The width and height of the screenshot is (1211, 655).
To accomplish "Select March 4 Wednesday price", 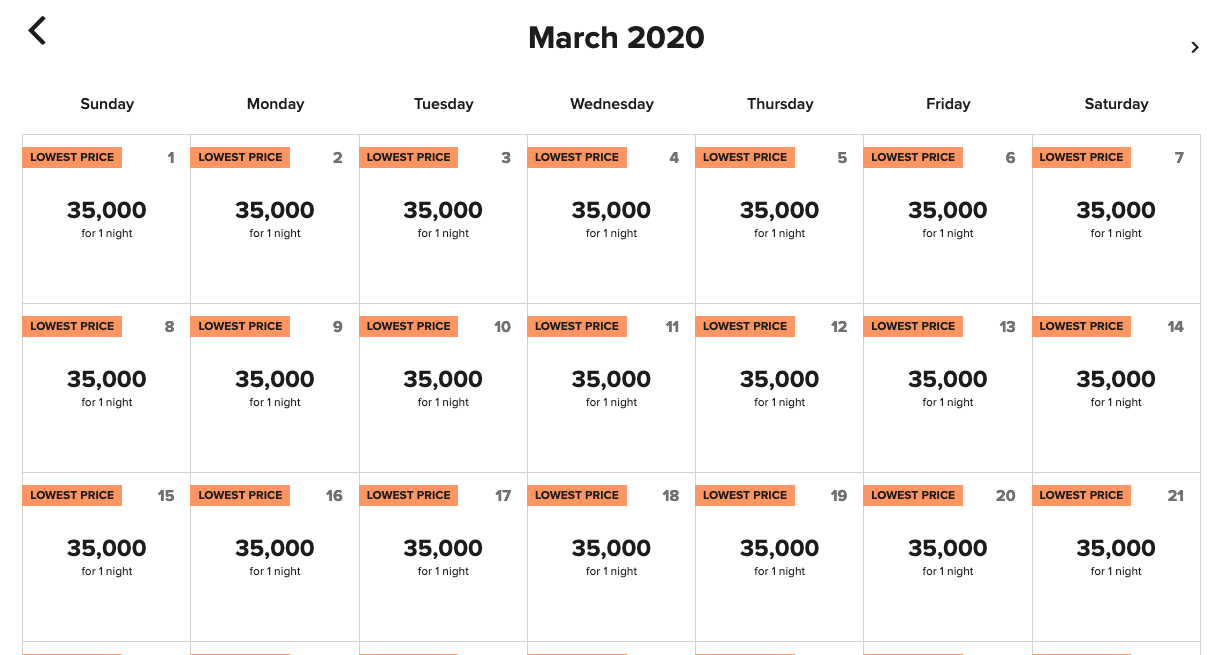I will click(x=611, y=210).
